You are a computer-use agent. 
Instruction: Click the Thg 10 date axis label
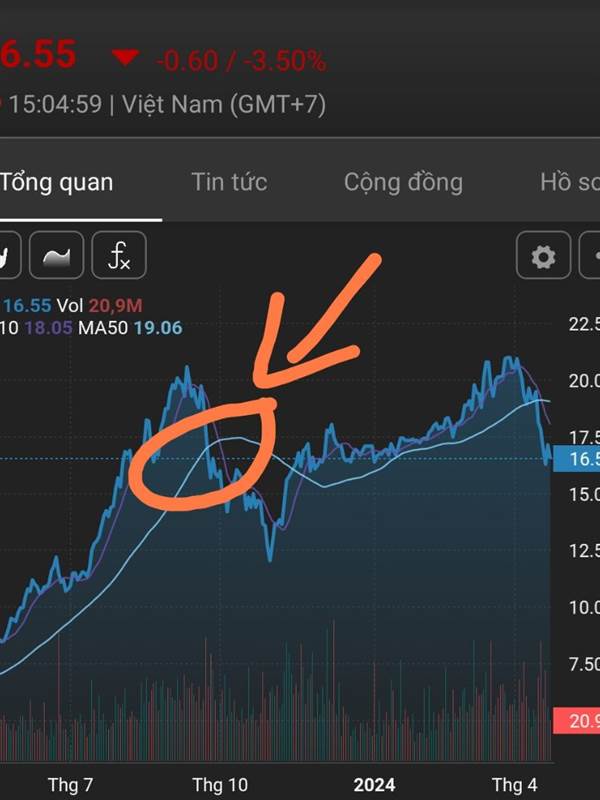tap(220, 785)
